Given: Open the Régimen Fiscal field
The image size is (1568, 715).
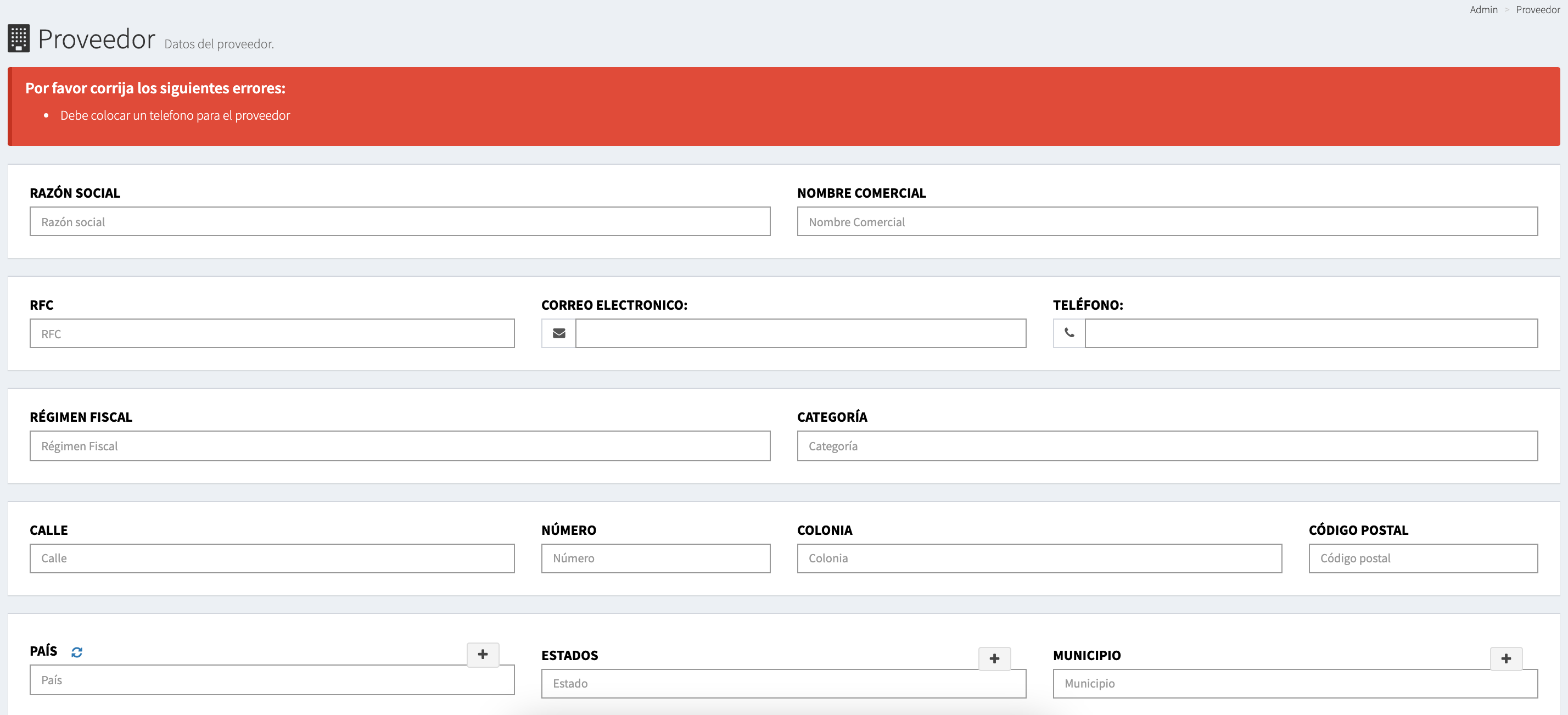Looking at the screenshot, I should click(x=399, y=446).
